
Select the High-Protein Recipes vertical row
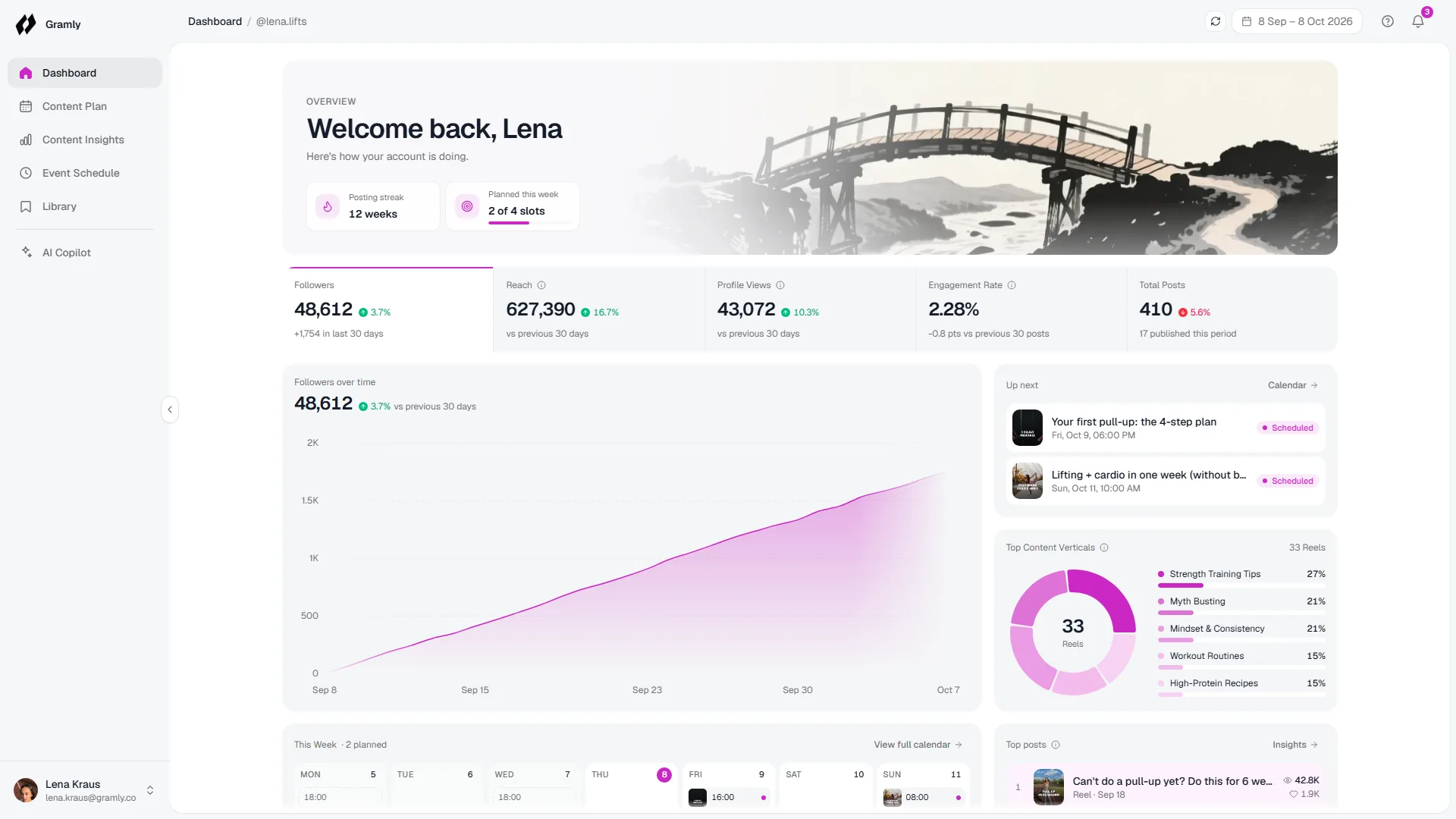pyautogui.click(x=1241, y=687)
